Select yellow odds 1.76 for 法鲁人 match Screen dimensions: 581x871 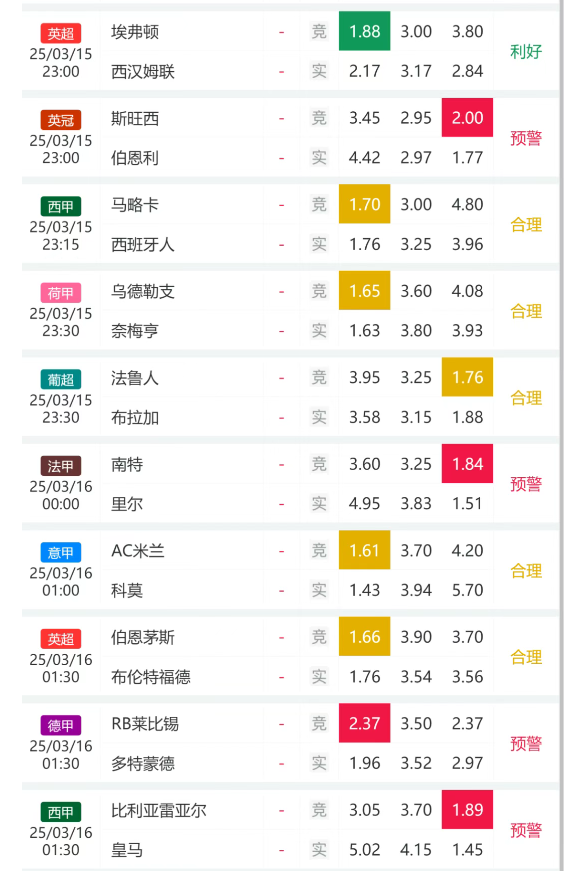(x=467, y=377)
